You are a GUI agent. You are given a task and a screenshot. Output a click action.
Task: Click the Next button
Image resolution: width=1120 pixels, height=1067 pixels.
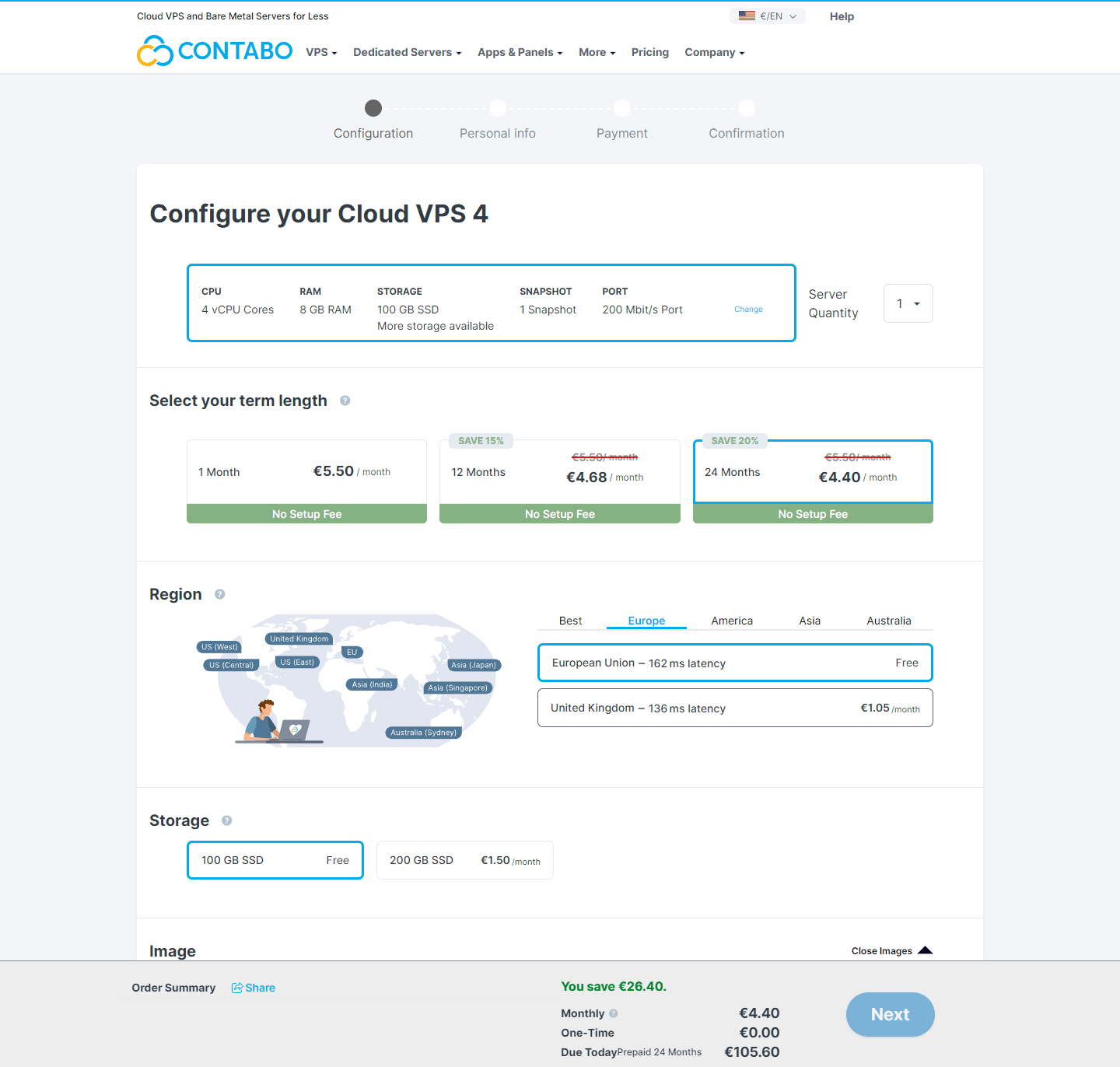891,1014
